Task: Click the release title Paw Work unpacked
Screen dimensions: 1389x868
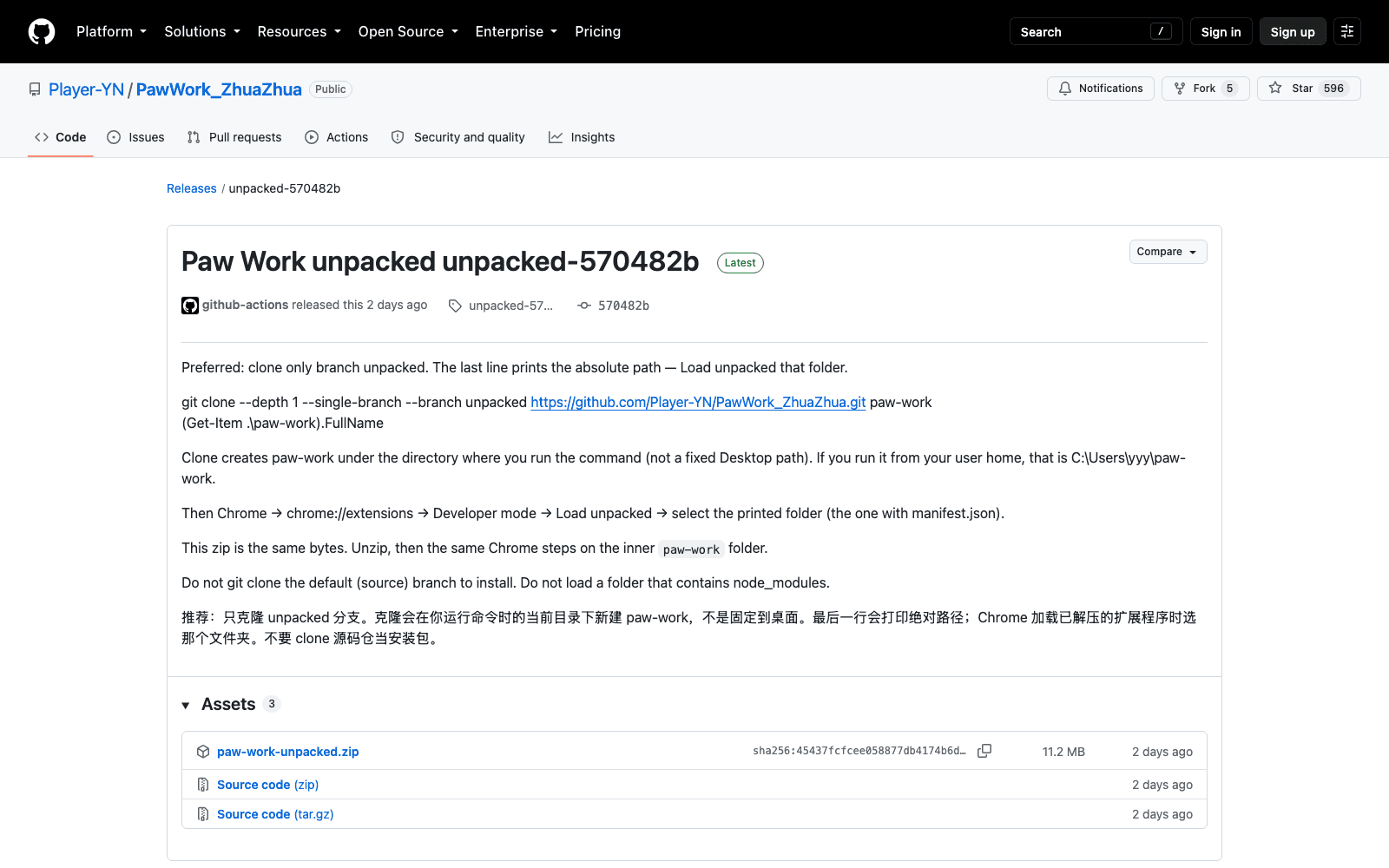Action: [x=440, y=261]
